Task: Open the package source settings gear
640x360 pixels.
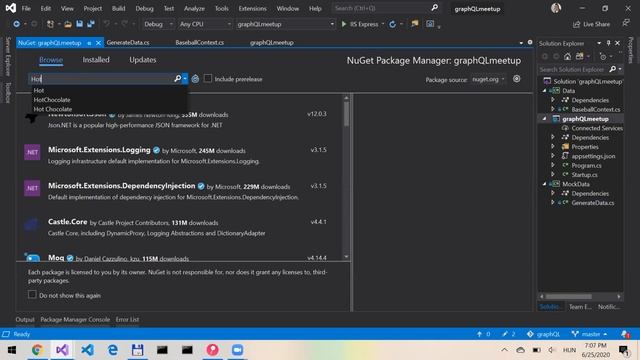Action: click(517, 79)
